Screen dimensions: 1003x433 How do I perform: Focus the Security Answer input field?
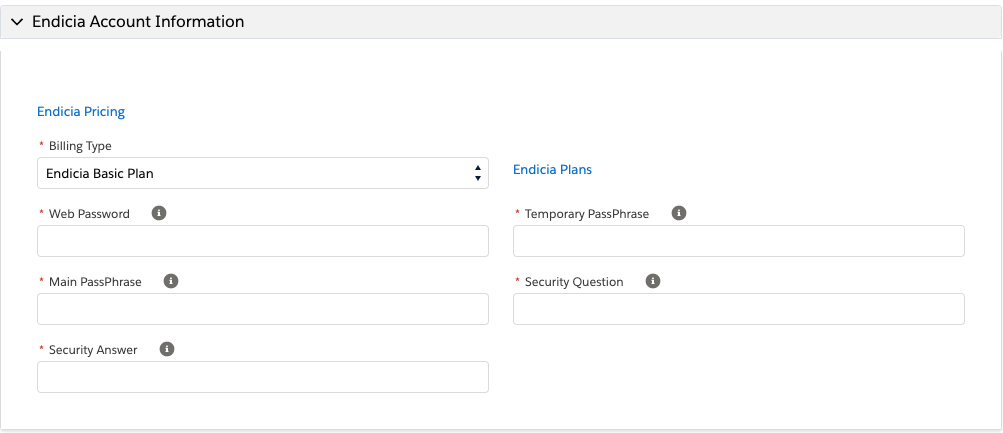[x=263, y=377]
